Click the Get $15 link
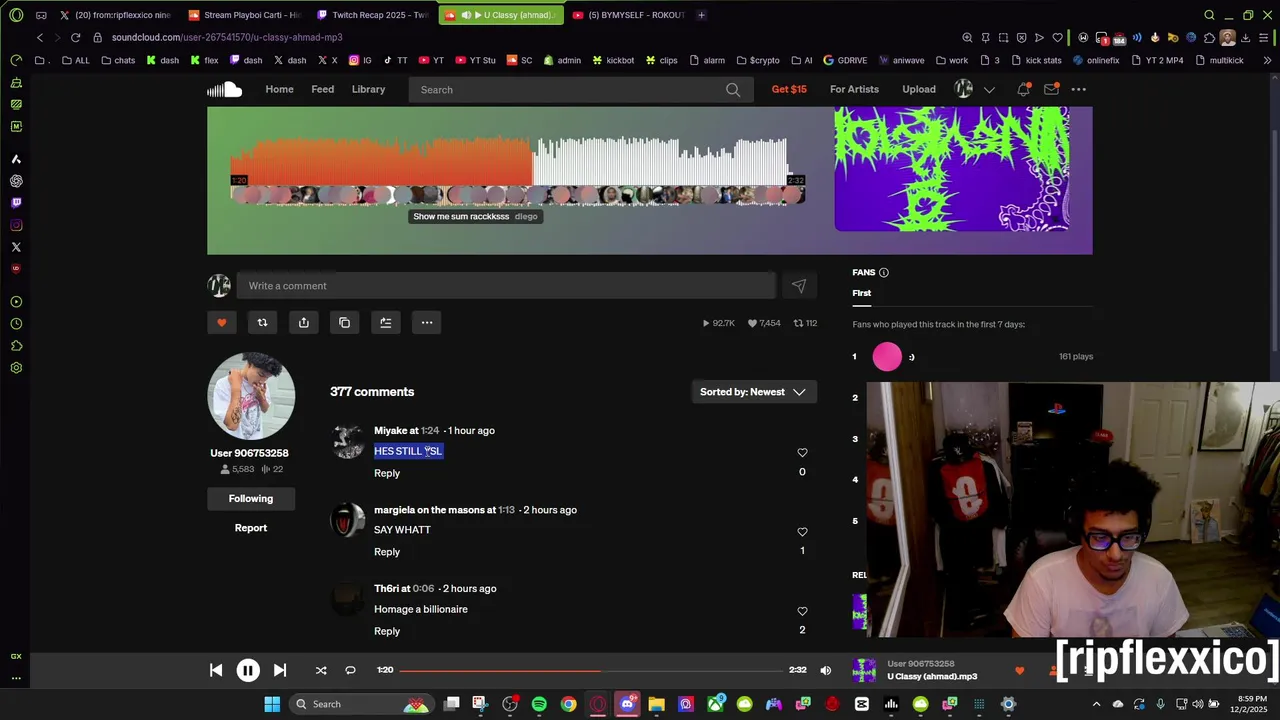The image size is (1280, 720). point(789,89)
